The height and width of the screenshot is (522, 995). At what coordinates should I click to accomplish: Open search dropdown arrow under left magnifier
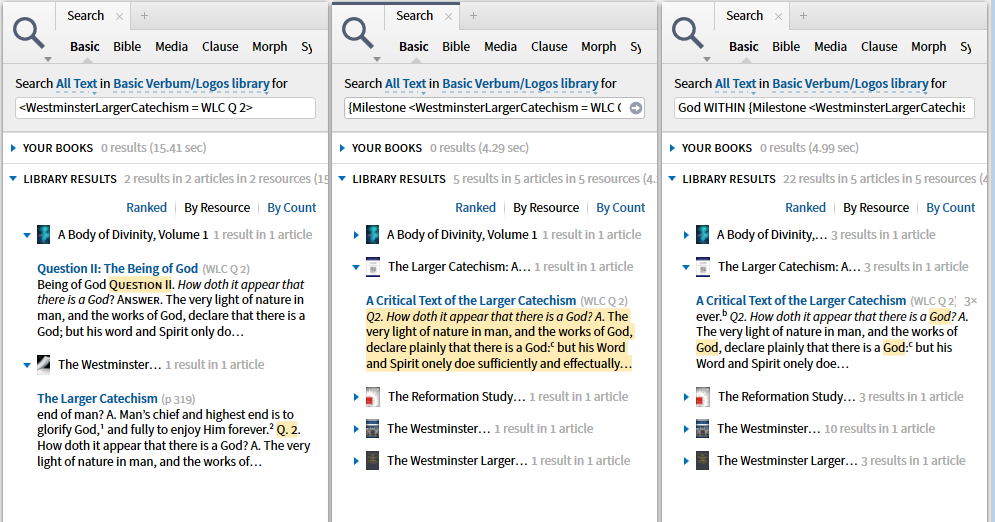48,59
